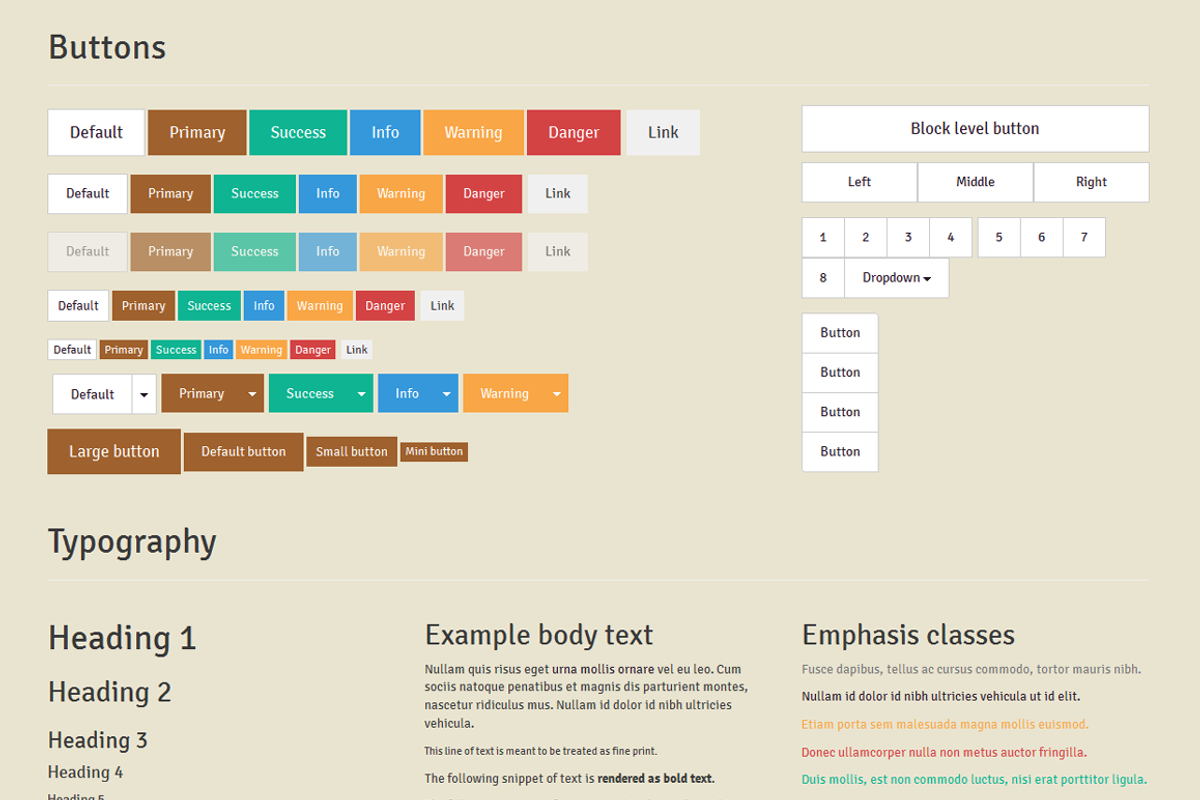
Task: Open the caret on the split Warning button
Action: point(556,394)
